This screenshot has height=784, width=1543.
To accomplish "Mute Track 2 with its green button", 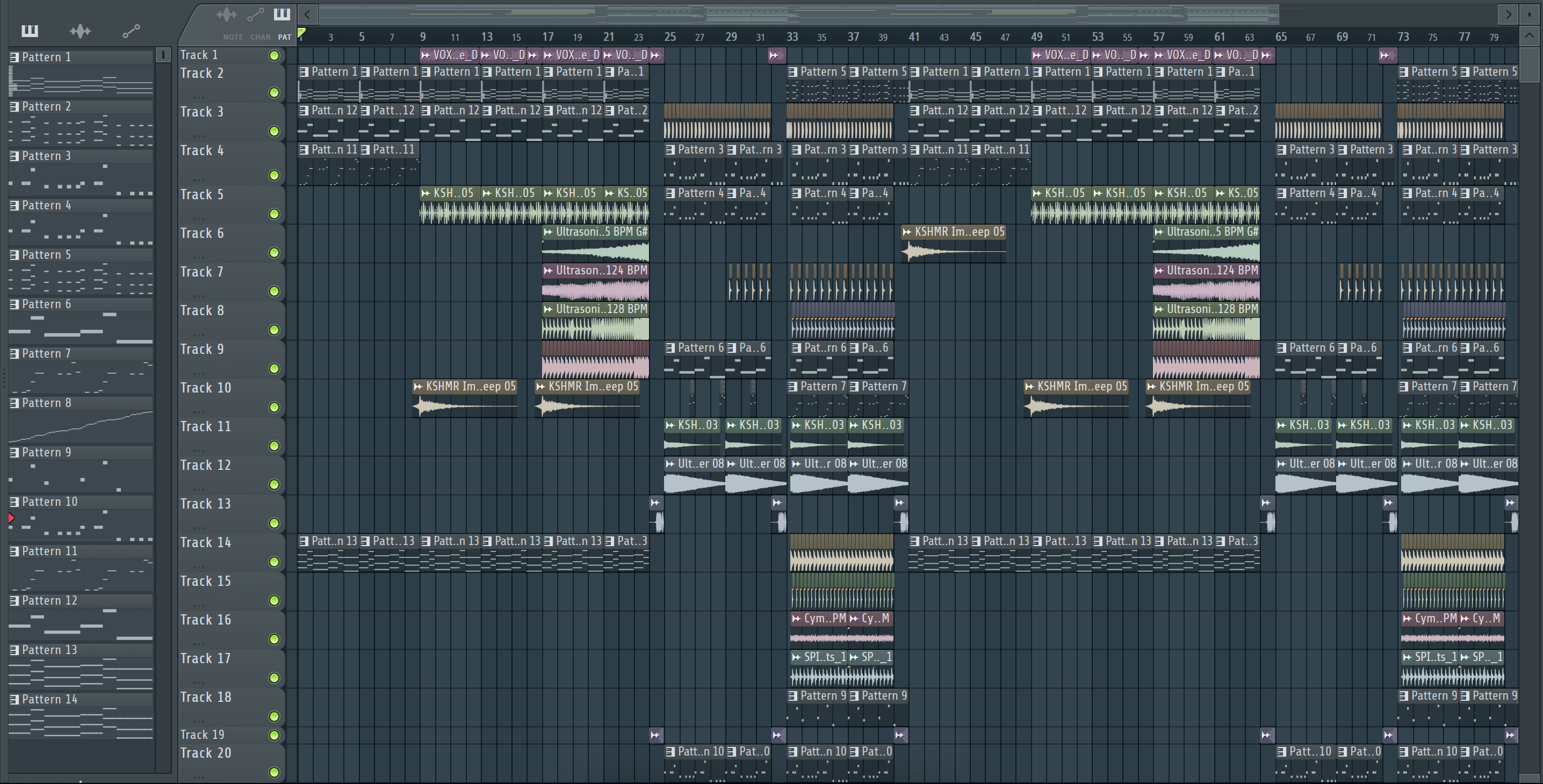I will tap(274, 92).
